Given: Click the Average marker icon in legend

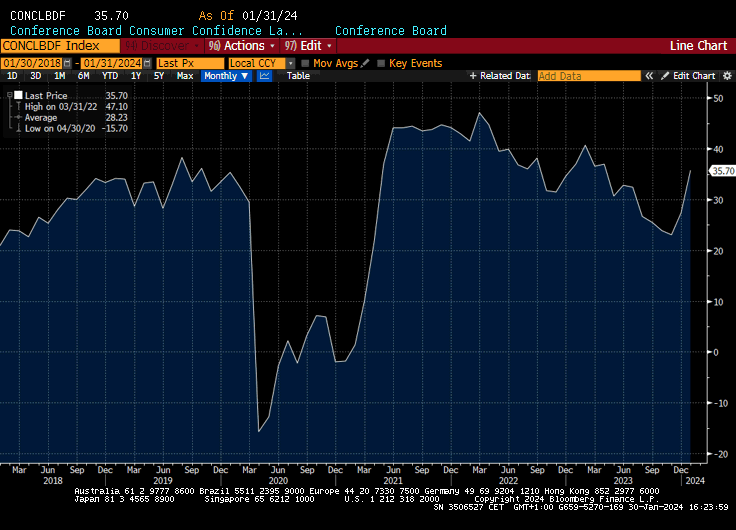Looking at the screenshot, I should point(18,117).
